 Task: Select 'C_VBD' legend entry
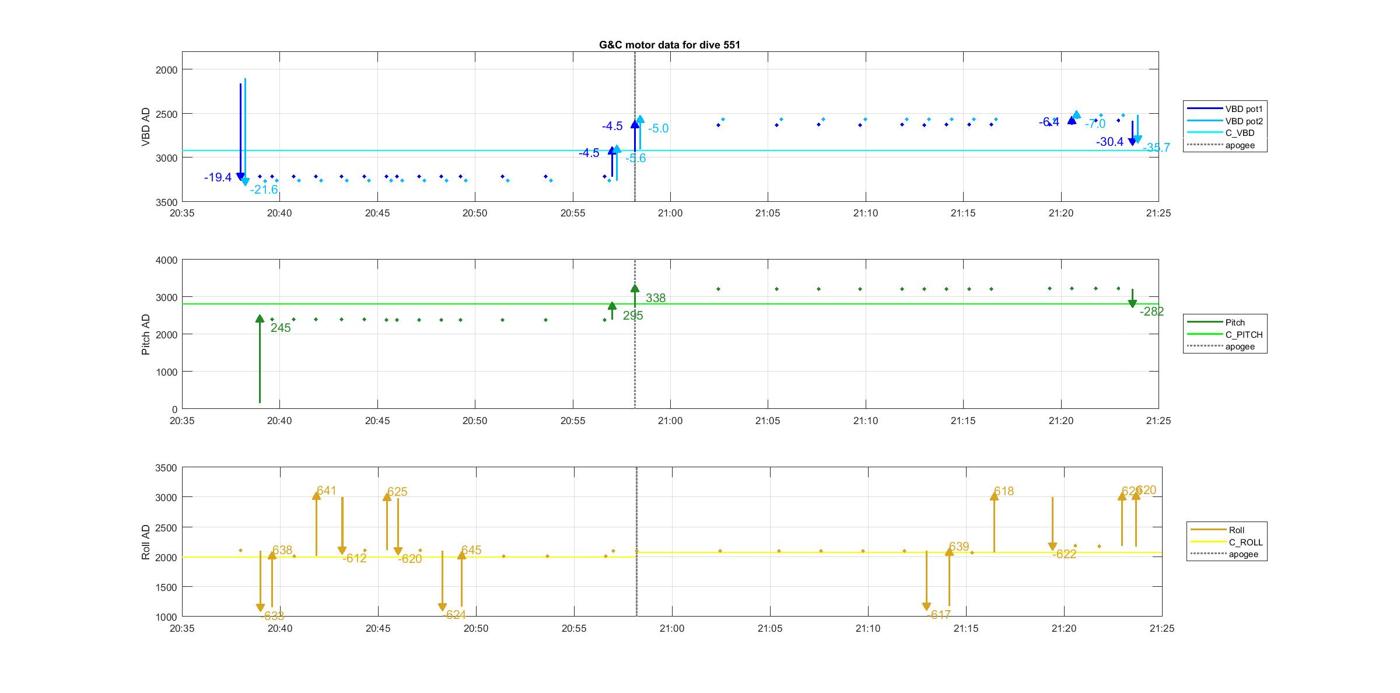[1219, 133]
